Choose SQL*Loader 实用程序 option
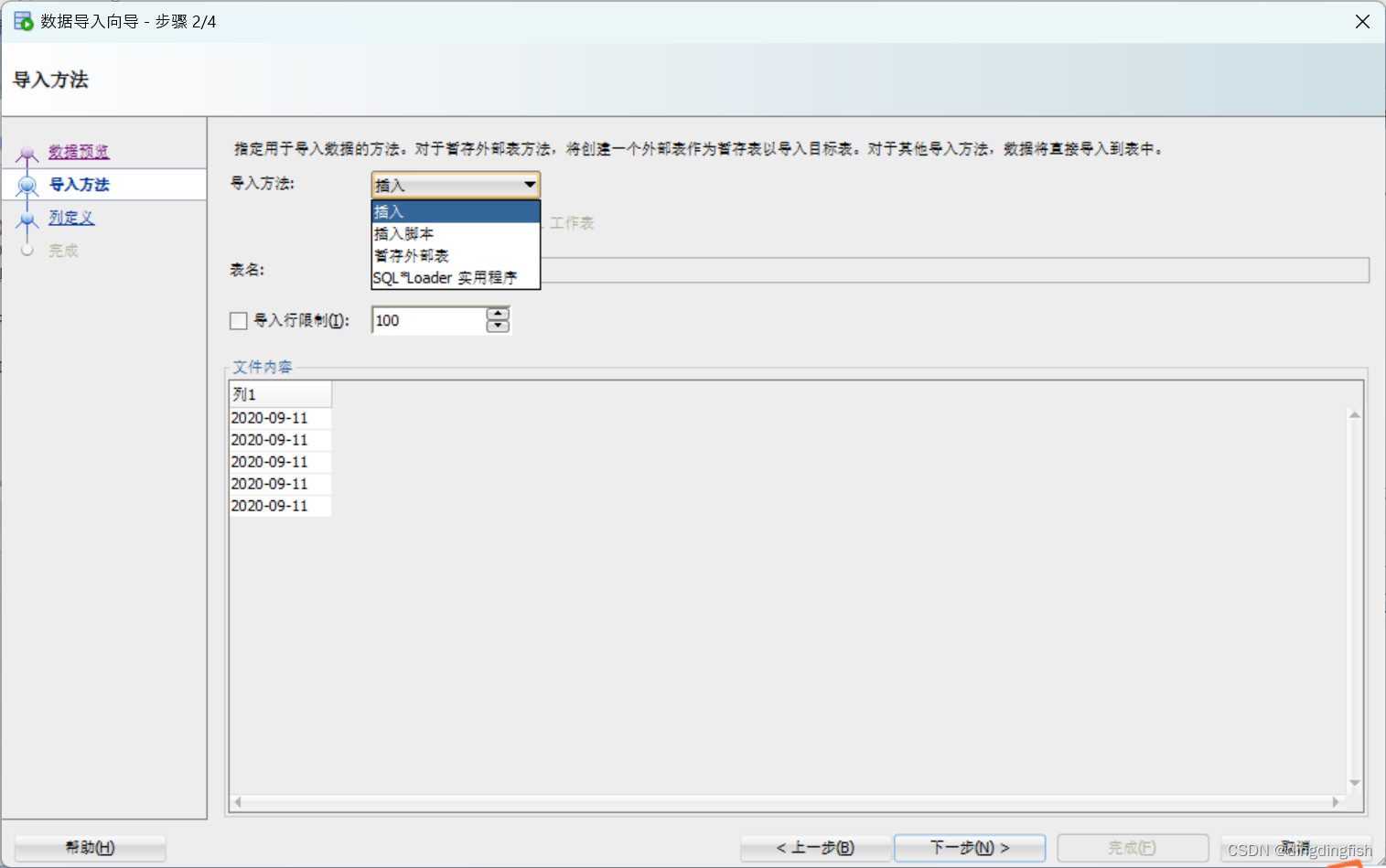Viewport: 1386px width, 868px height. pos(456,278)
